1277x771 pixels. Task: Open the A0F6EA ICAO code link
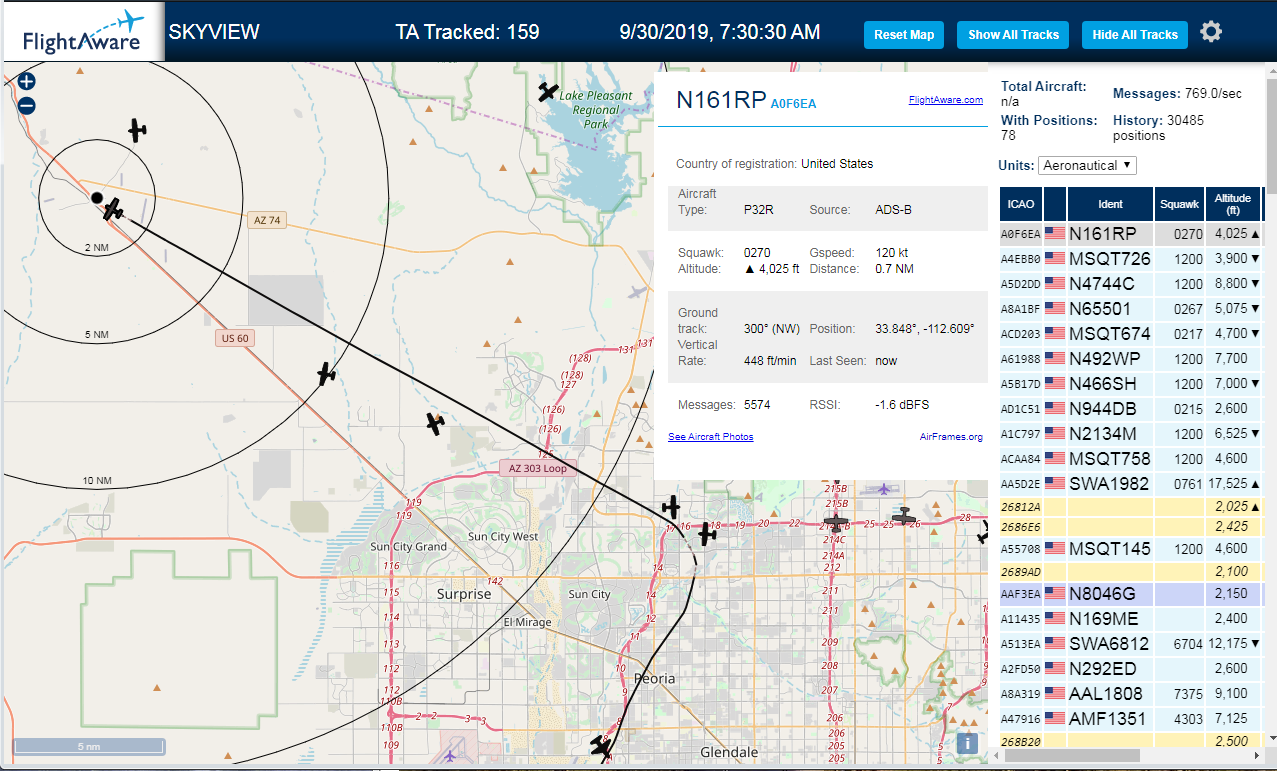pos(793,103)
